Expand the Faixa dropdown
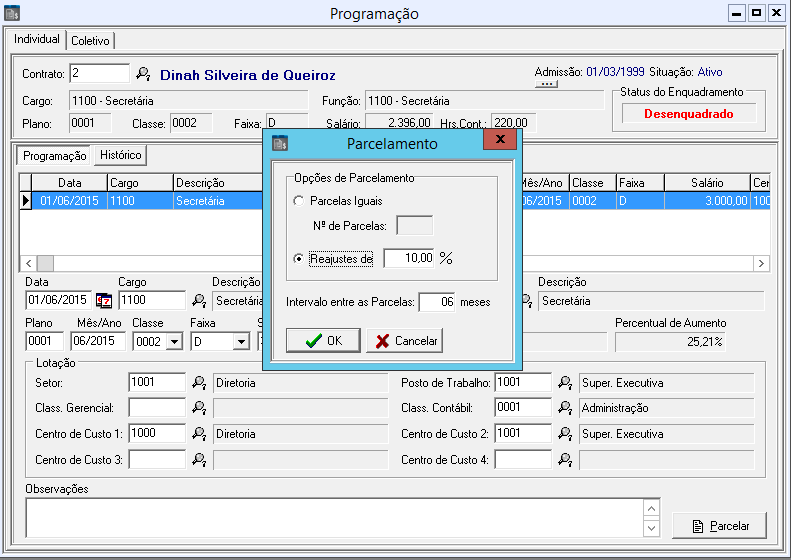791x560 pixels. tap(240, 342)
